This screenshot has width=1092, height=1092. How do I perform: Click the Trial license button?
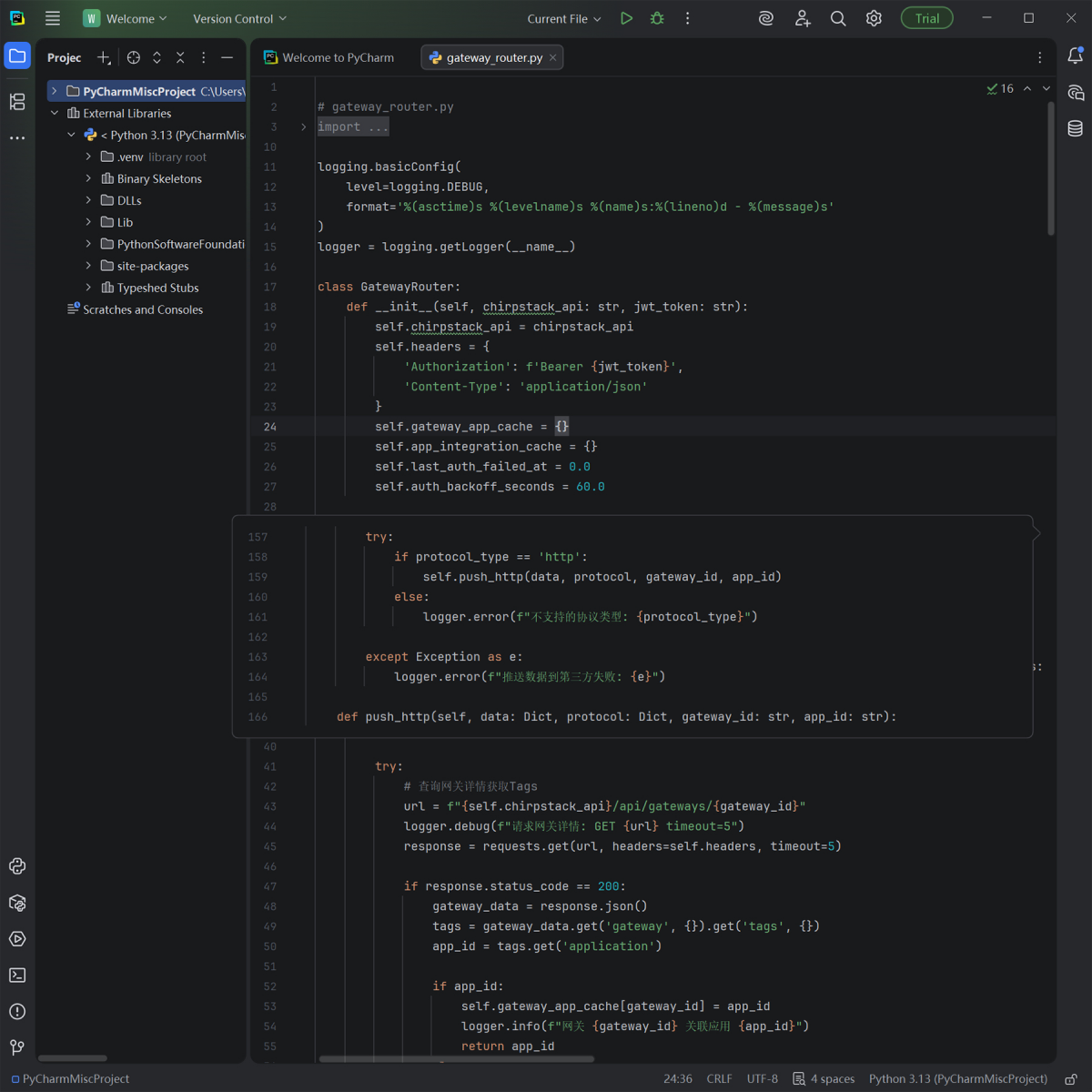tap(926, 18)
